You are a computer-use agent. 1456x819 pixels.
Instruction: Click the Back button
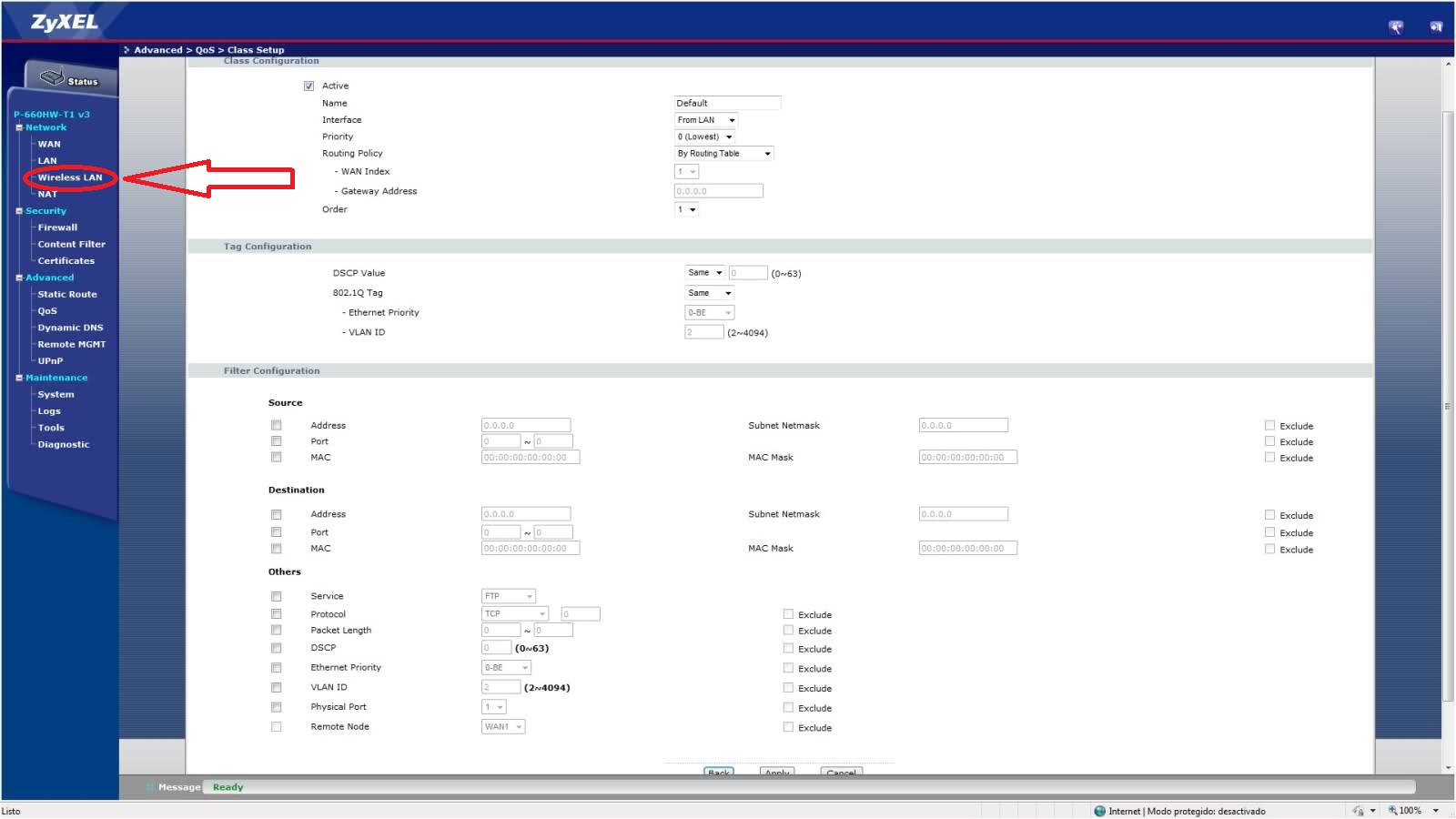[x=719, y=772]
